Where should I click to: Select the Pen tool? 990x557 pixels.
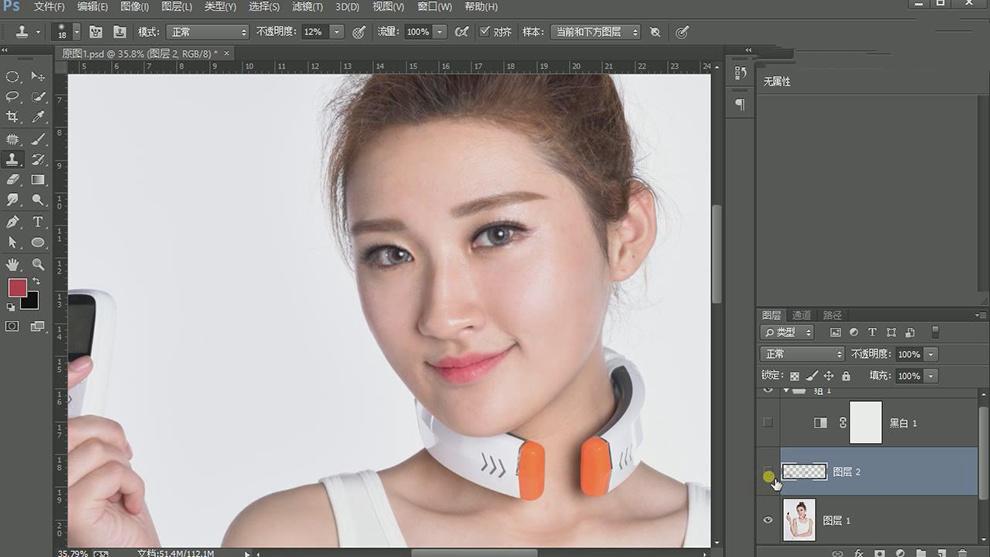click(13, 222)
